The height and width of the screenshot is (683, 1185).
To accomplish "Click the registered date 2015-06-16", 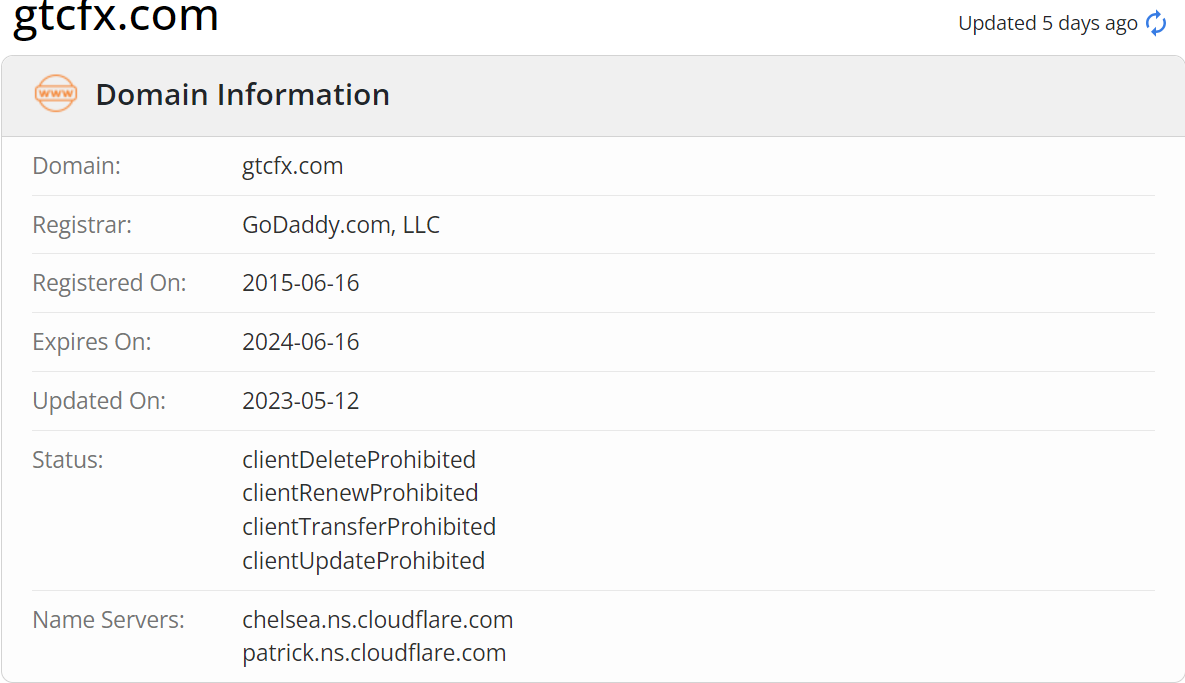I will (x=301, y=283).
